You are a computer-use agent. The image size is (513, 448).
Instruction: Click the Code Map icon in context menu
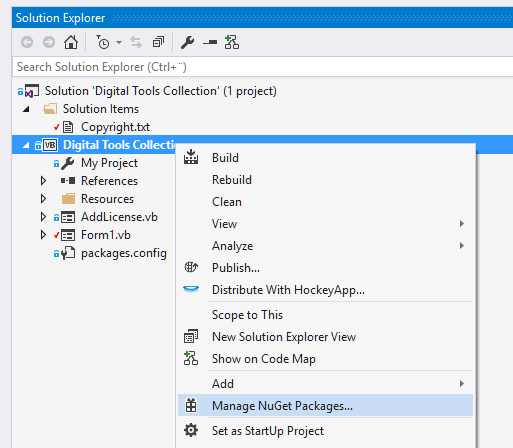tap(191, 358)
